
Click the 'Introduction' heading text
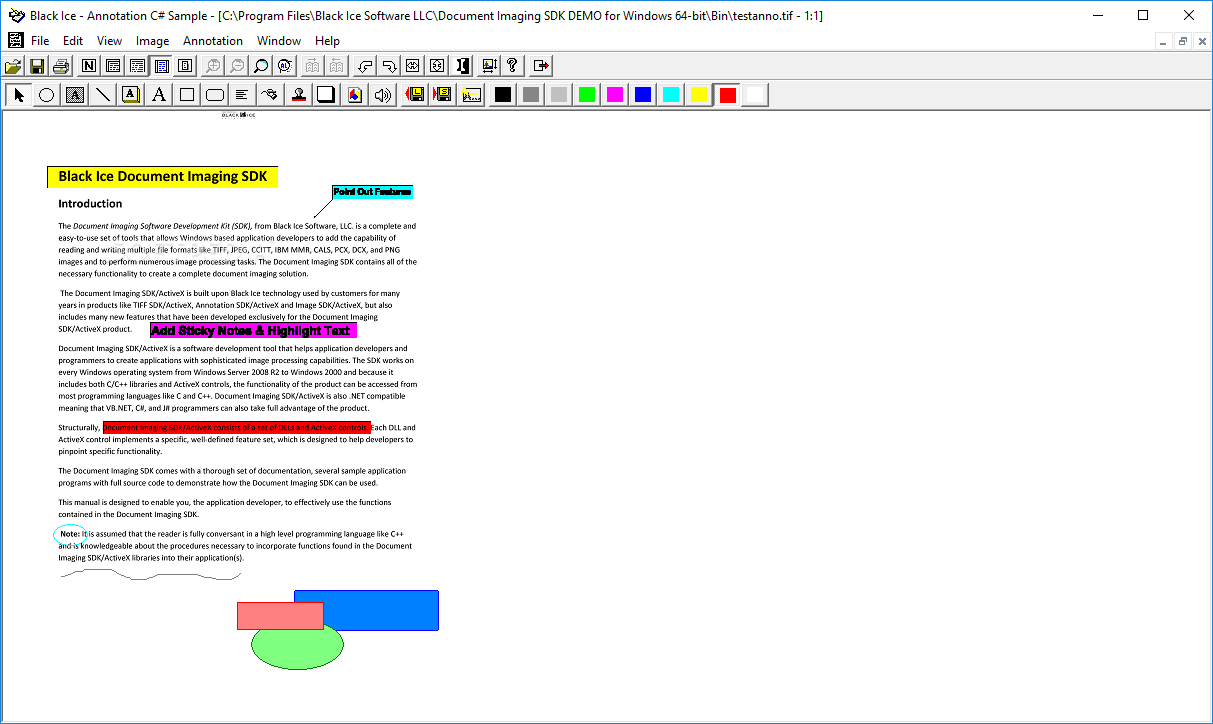[x=90, y=203]
